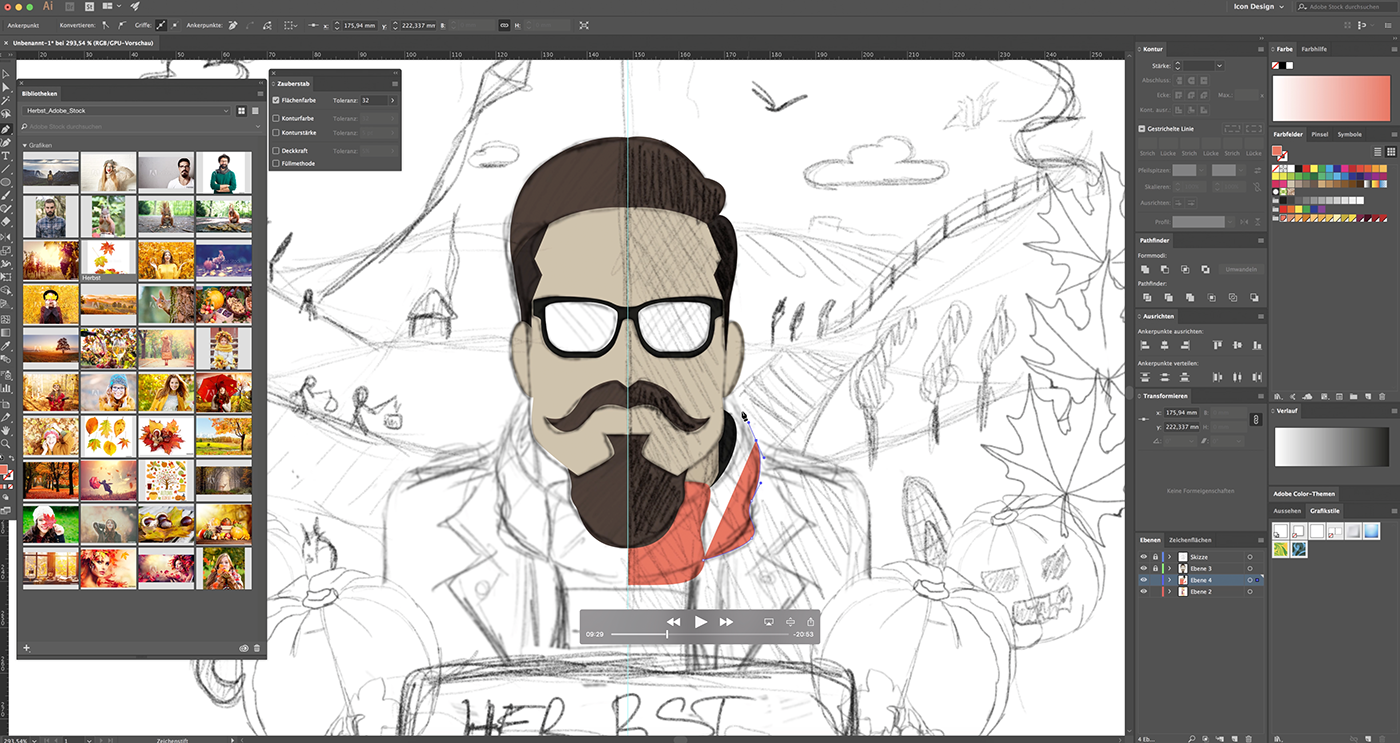Click the Unite shape mode in Pathfinder
Viewport: 1400px width, 743px height.
(x=1144, y=269)
